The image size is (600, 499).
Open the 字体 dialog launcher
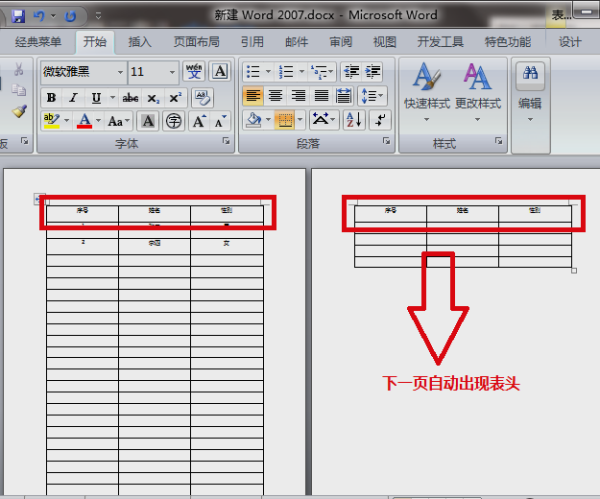226,141
